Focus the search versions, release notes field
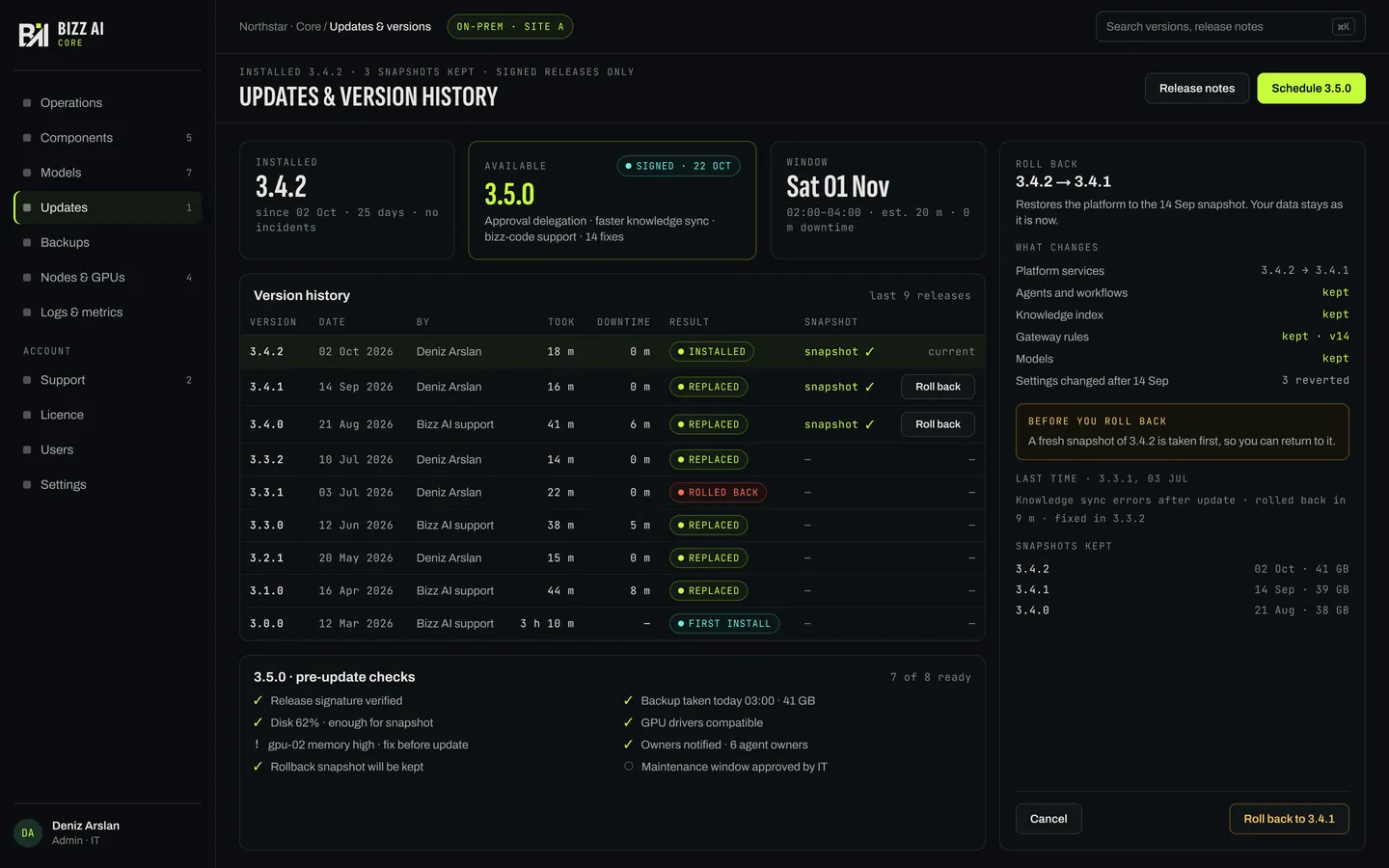Viewport: 1389px width, 868px height. click(1231, 27)
